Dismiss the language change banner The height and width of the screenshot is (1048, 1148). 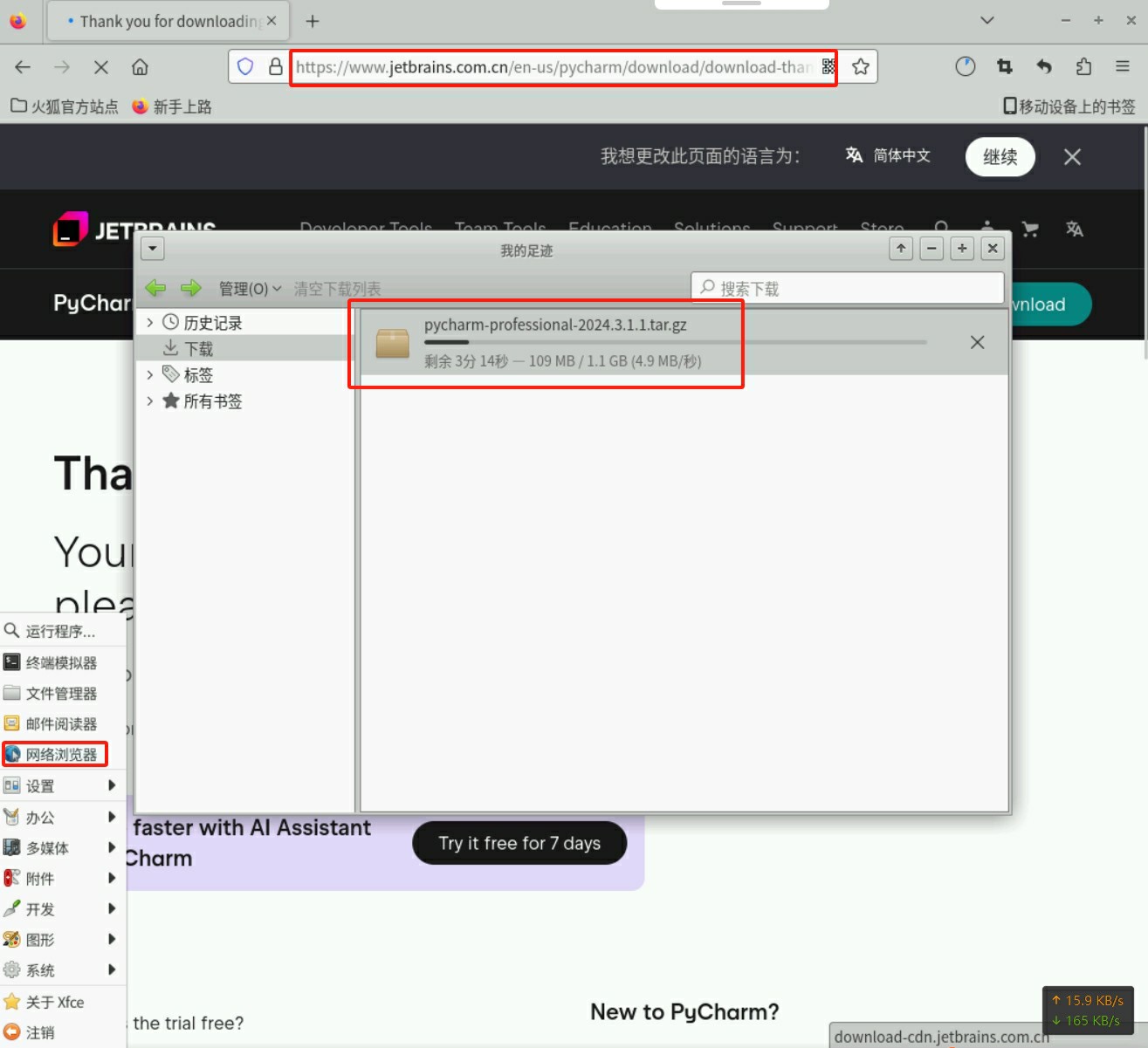1072,157
